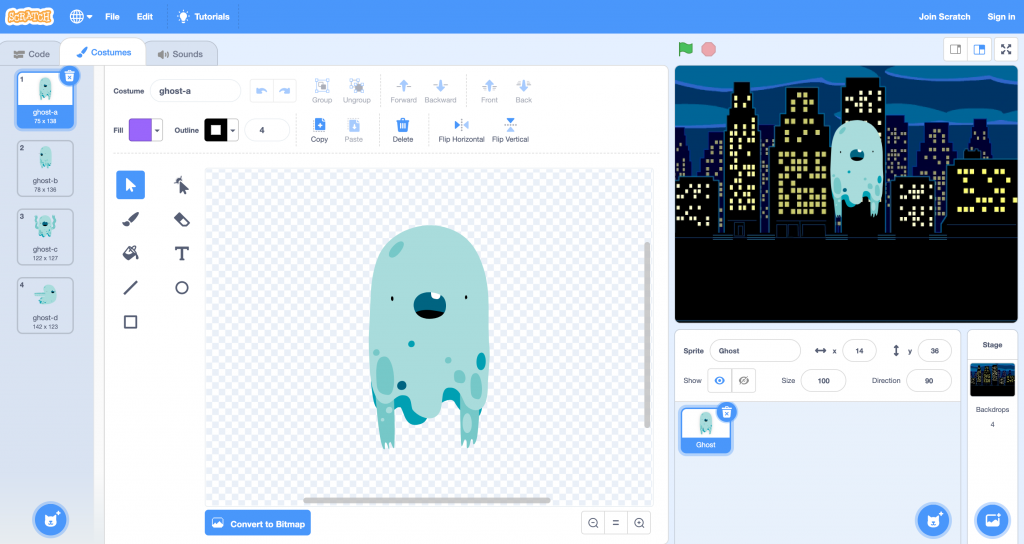Select the Costumes tab

pyautogui.click(x=104, y=52)
